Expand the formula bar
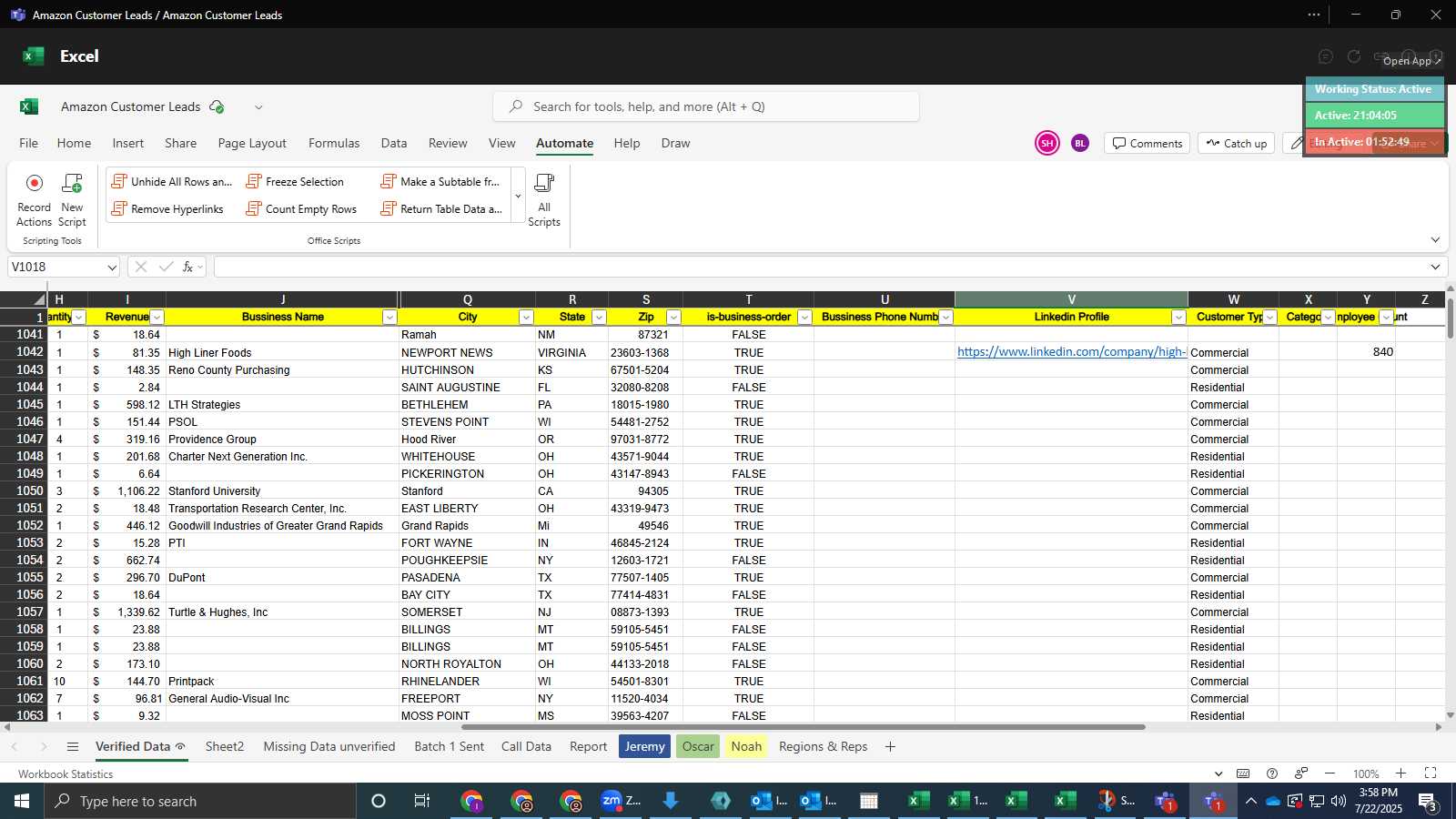This screenshot has height=819, width=1456. (x=1435, y=267)
